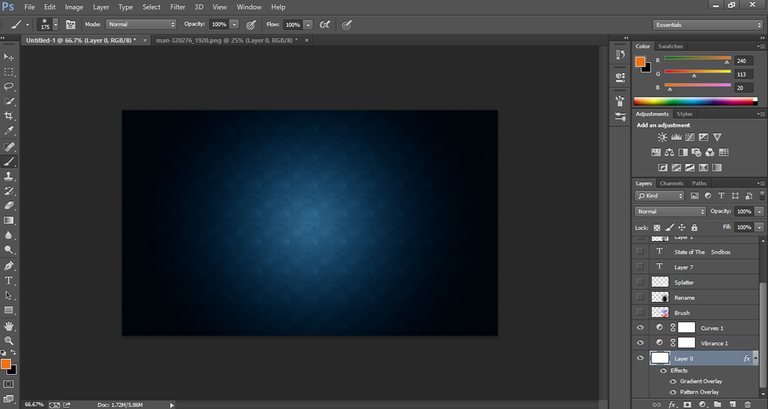Image resolution: width=768 pixels, height=409 pixels.
Task: Select the Hand tool
Action: [10, 326]
